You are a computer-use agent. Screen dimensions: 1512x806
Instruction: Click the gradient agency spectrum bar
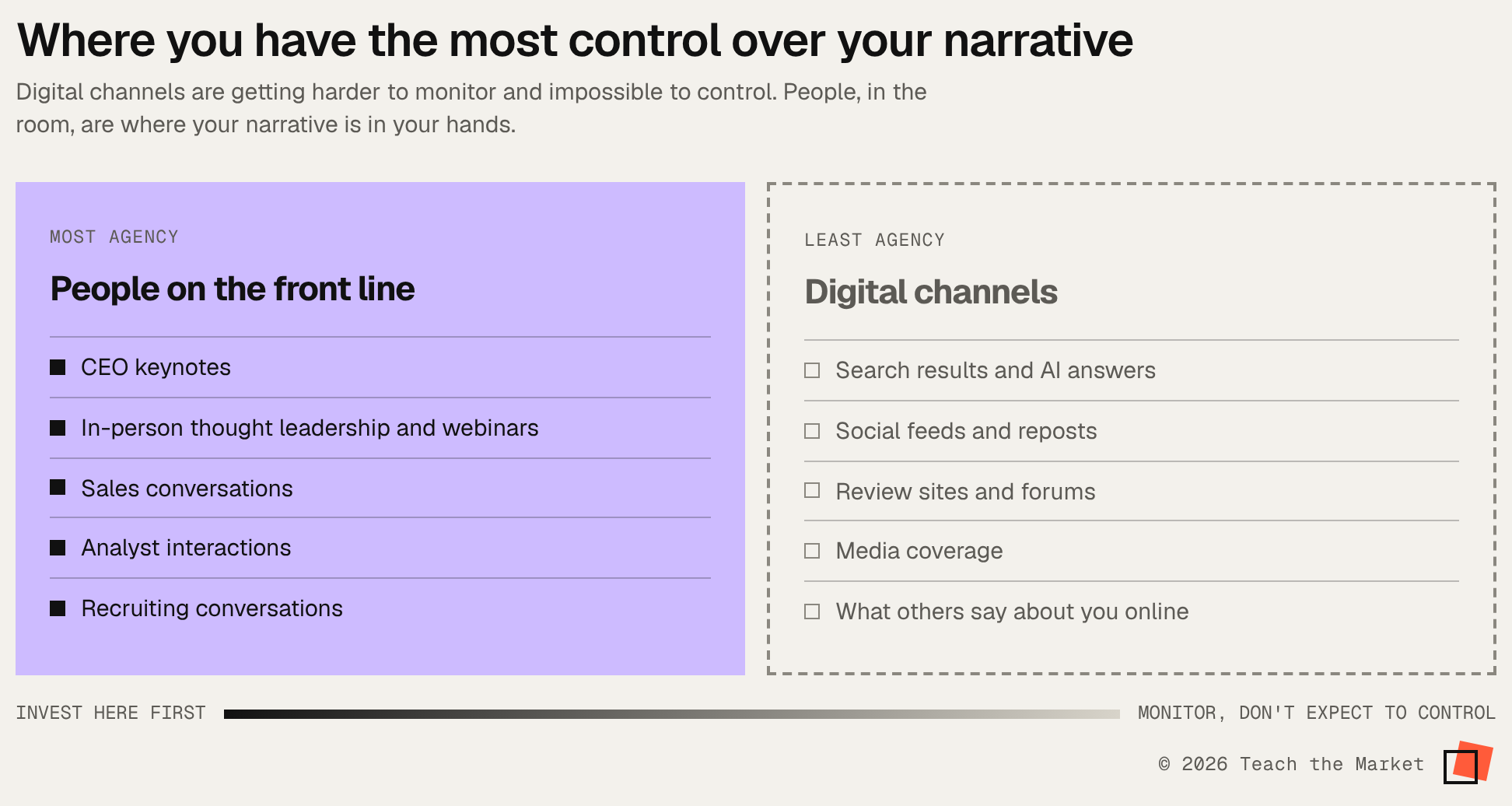tap(672, 713)
